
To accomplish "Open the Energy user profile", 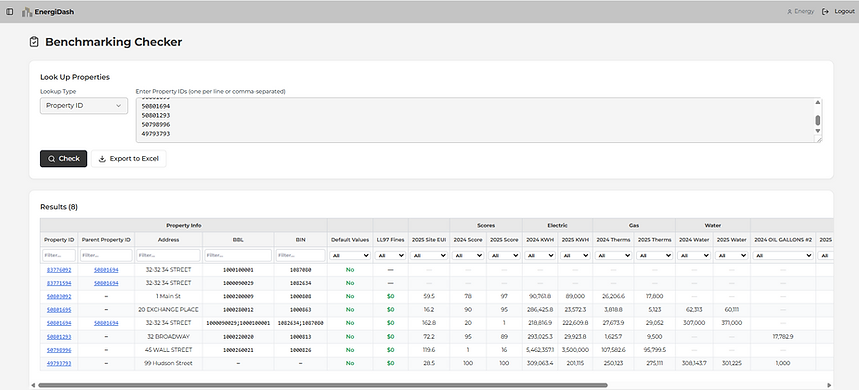I will pyautogui.click(x=800, y=12).
